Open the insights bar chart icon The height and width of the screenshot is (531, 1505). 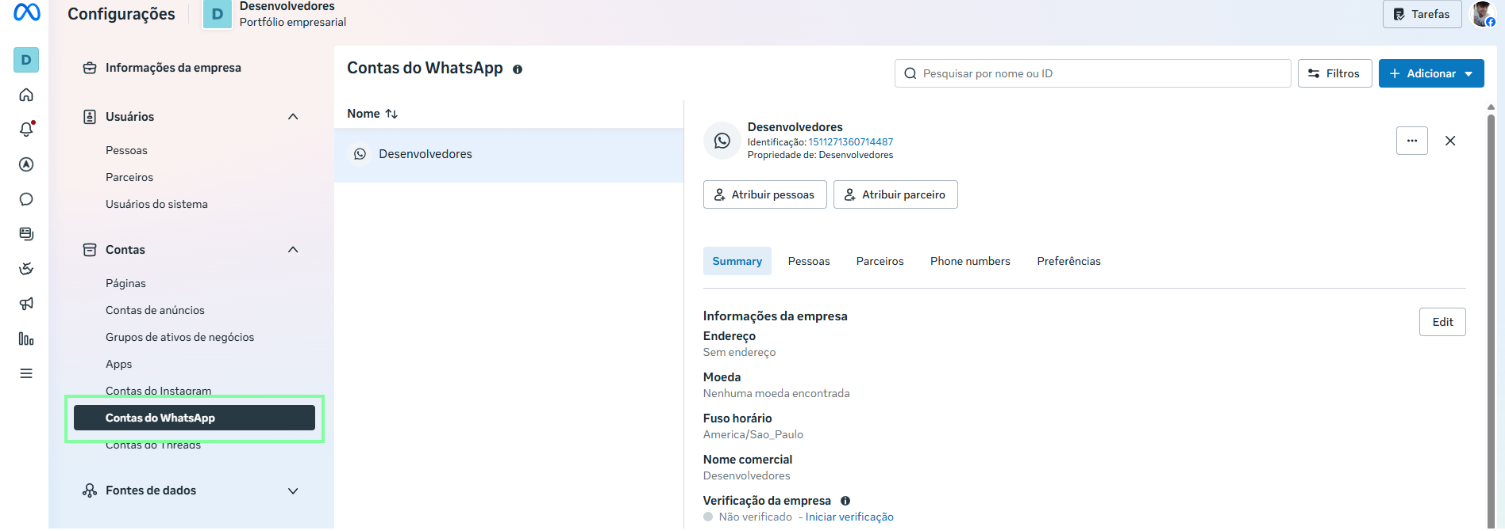26,339
